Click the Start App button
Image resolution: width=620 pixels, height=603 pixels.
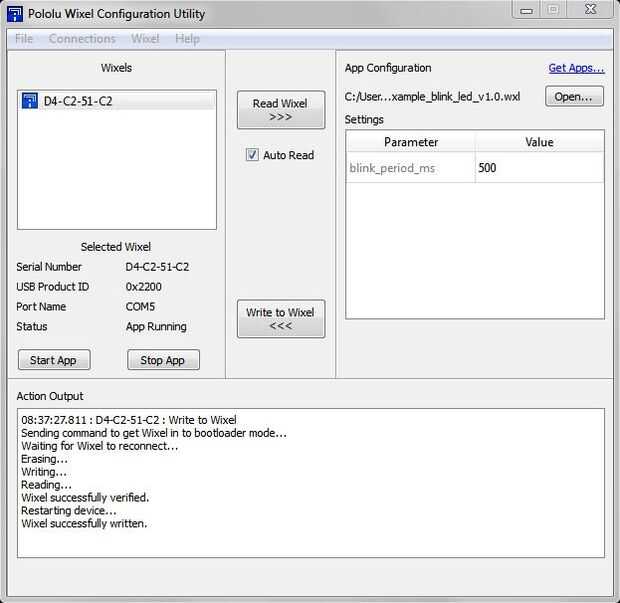(x=54, y=360)
